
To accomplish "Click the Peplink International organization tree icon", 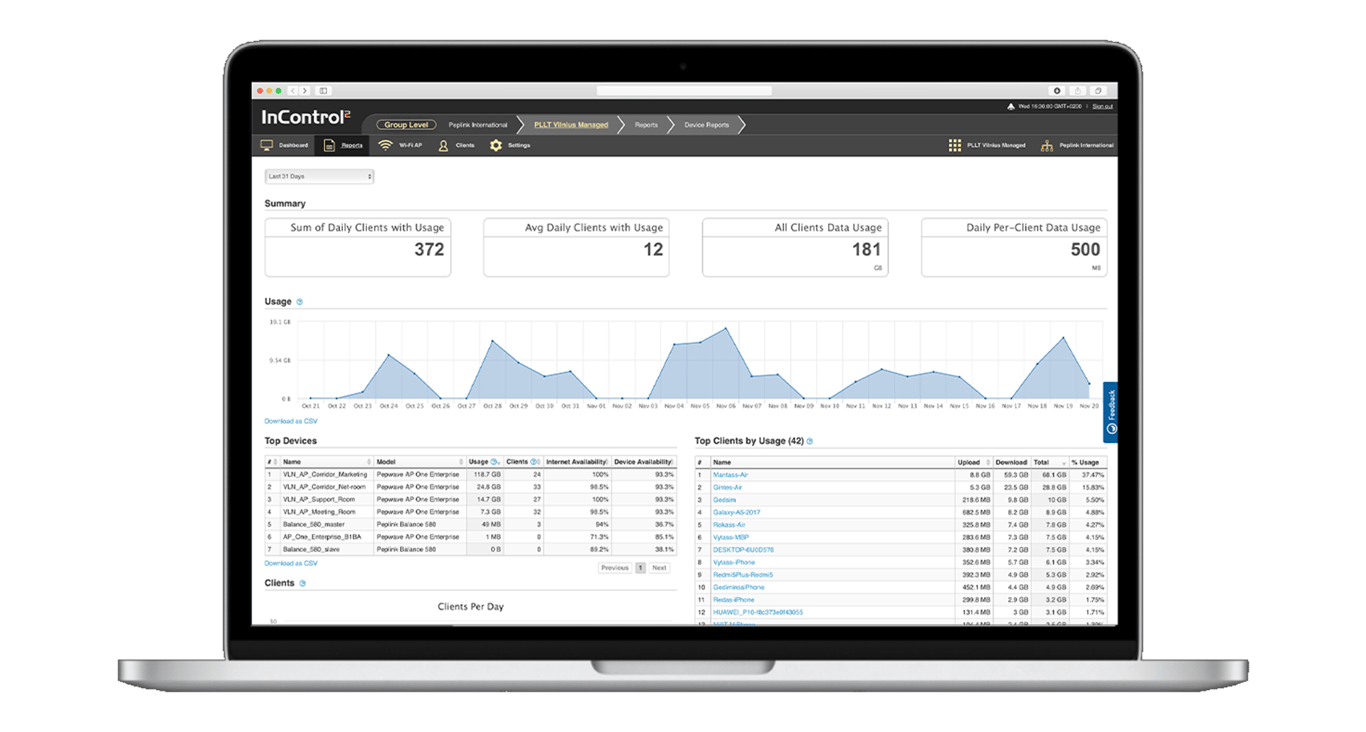I will 1047,145.
